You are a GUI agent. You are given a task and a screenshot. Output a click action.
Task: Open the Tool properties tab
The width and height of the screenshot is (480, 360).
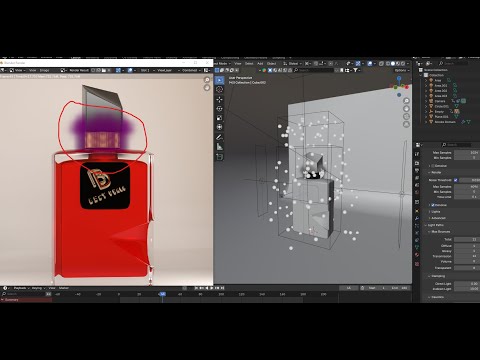tap(417, 154)
